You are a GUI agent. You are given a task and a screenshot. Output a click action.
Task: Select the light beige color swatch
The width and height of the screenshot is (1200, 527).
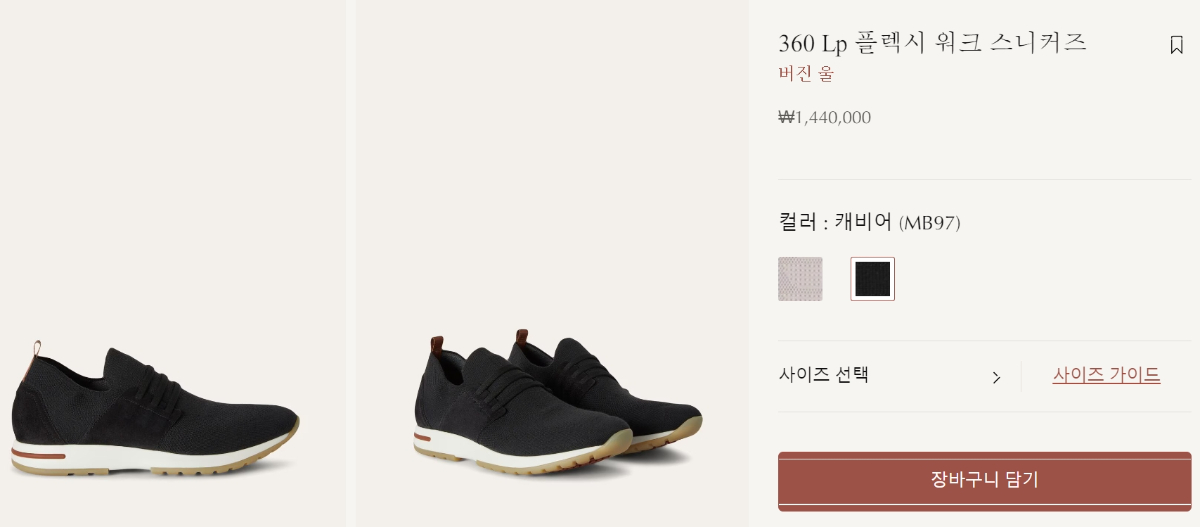pyautogui.click(x=800, y=279)
